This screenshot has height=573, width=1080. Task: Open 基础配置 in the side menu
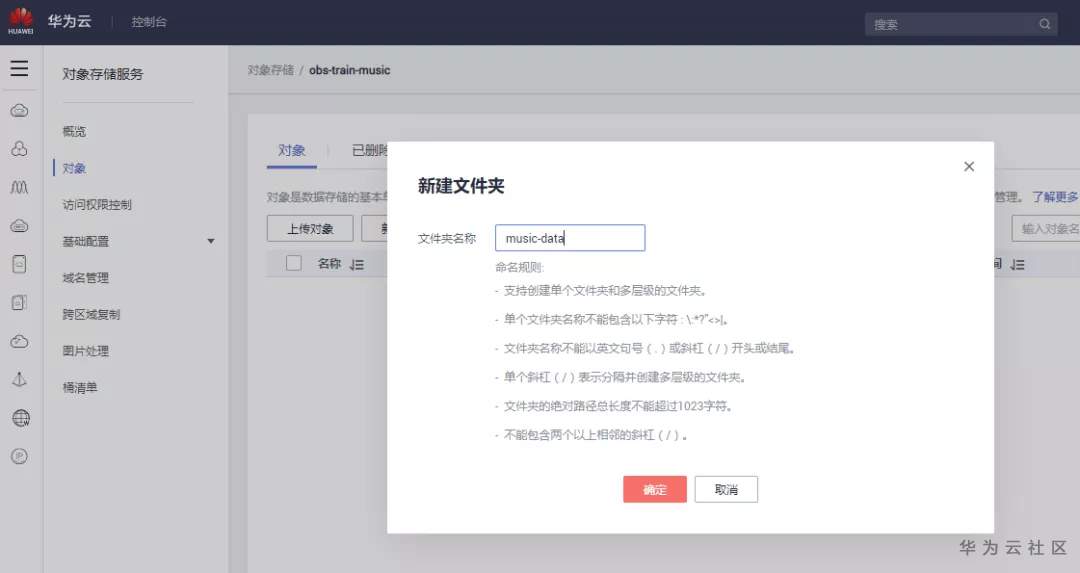pos(85,242)
